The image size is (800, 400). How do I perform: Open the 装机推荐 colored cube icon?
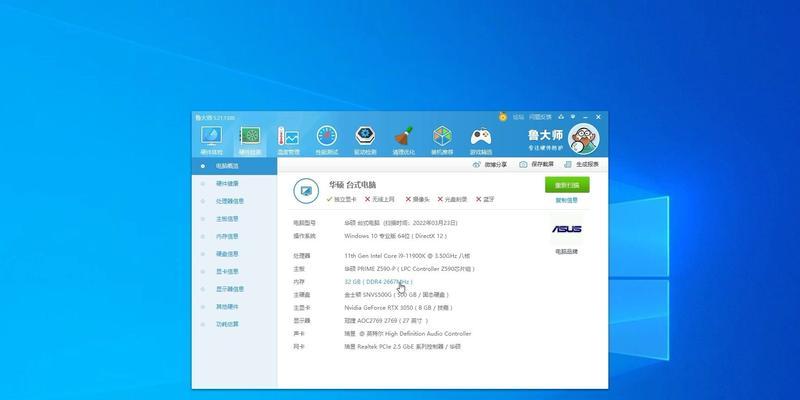[442, 136]
